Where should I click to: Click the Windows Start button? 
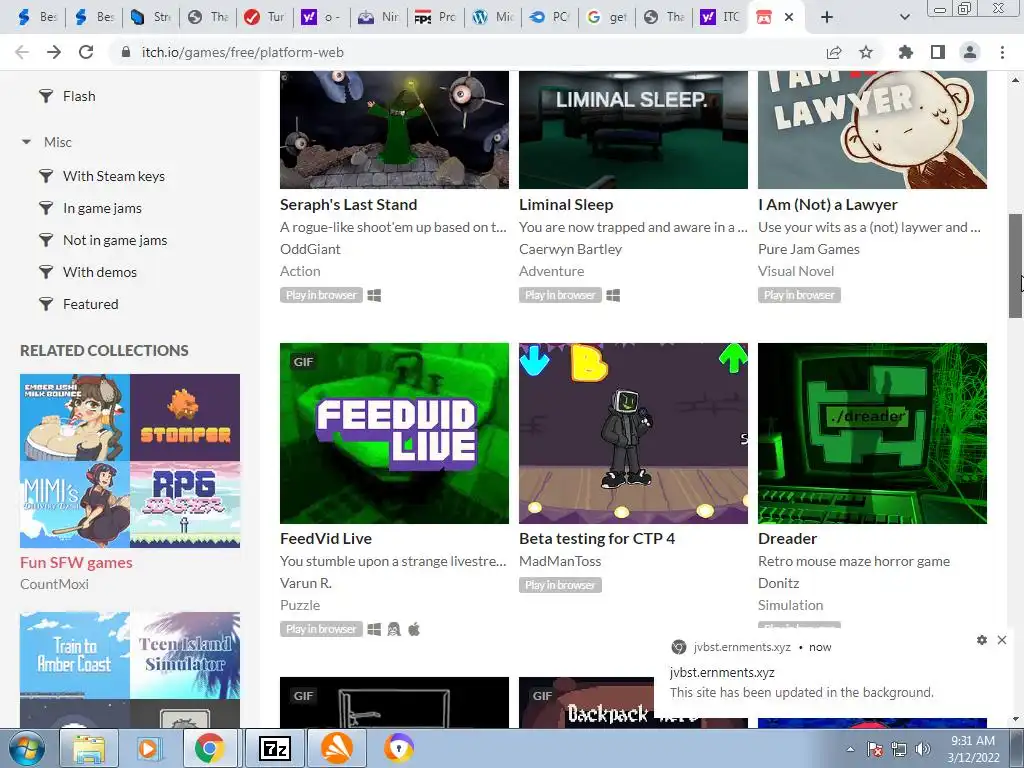point(26,748)
